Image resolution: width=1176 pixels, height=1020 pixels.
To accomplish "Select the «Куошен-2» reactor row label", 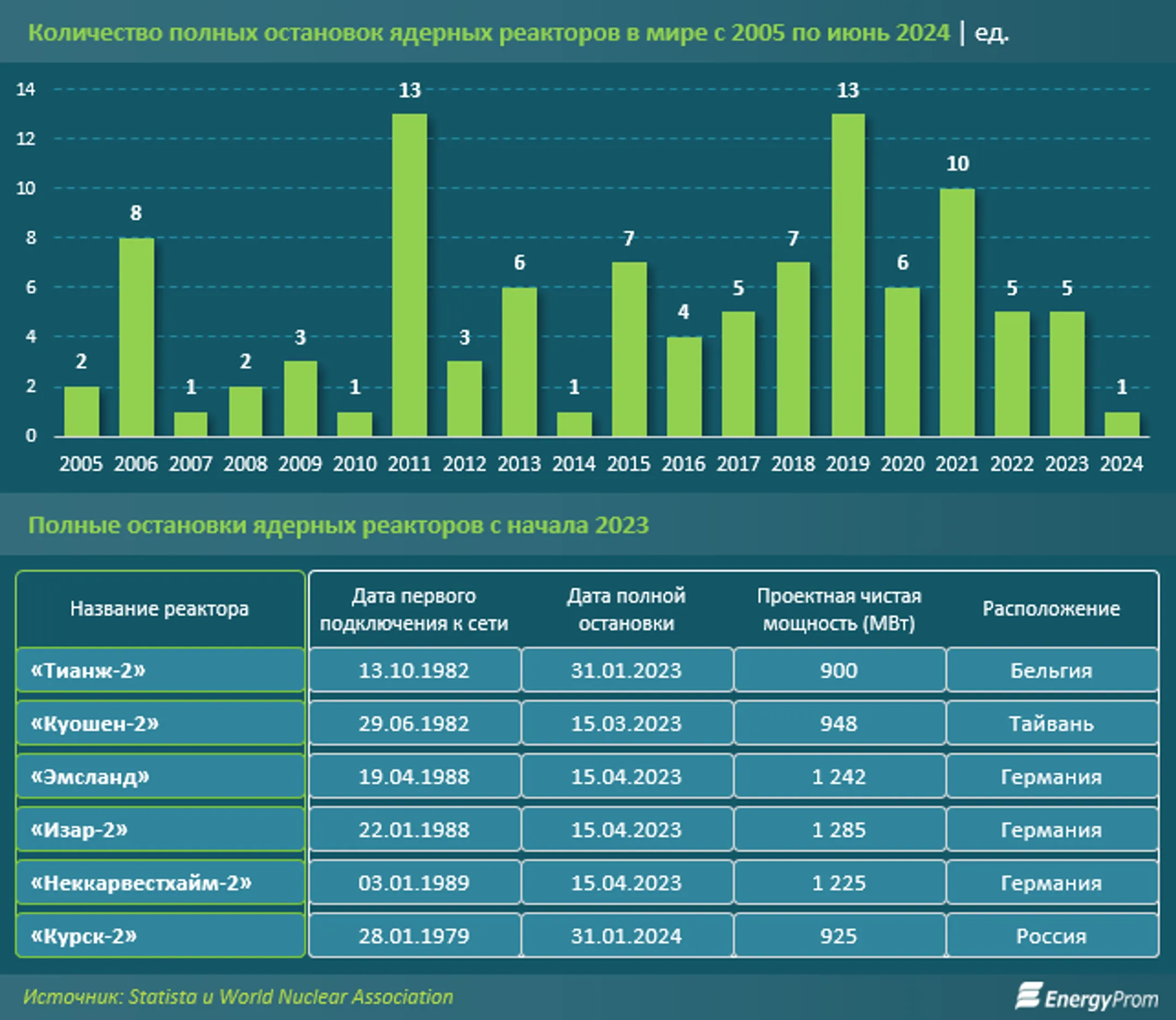I will (x=161, y=723).
